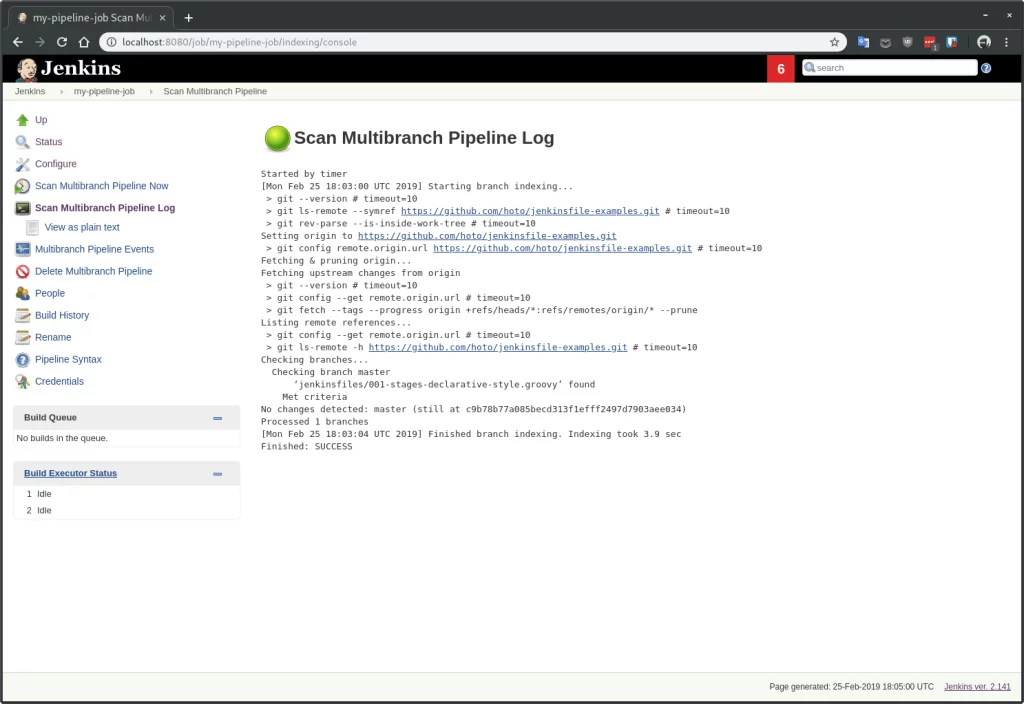Go forward in browser history
The width and height of the screenshot is (1024, 704).
40,42
